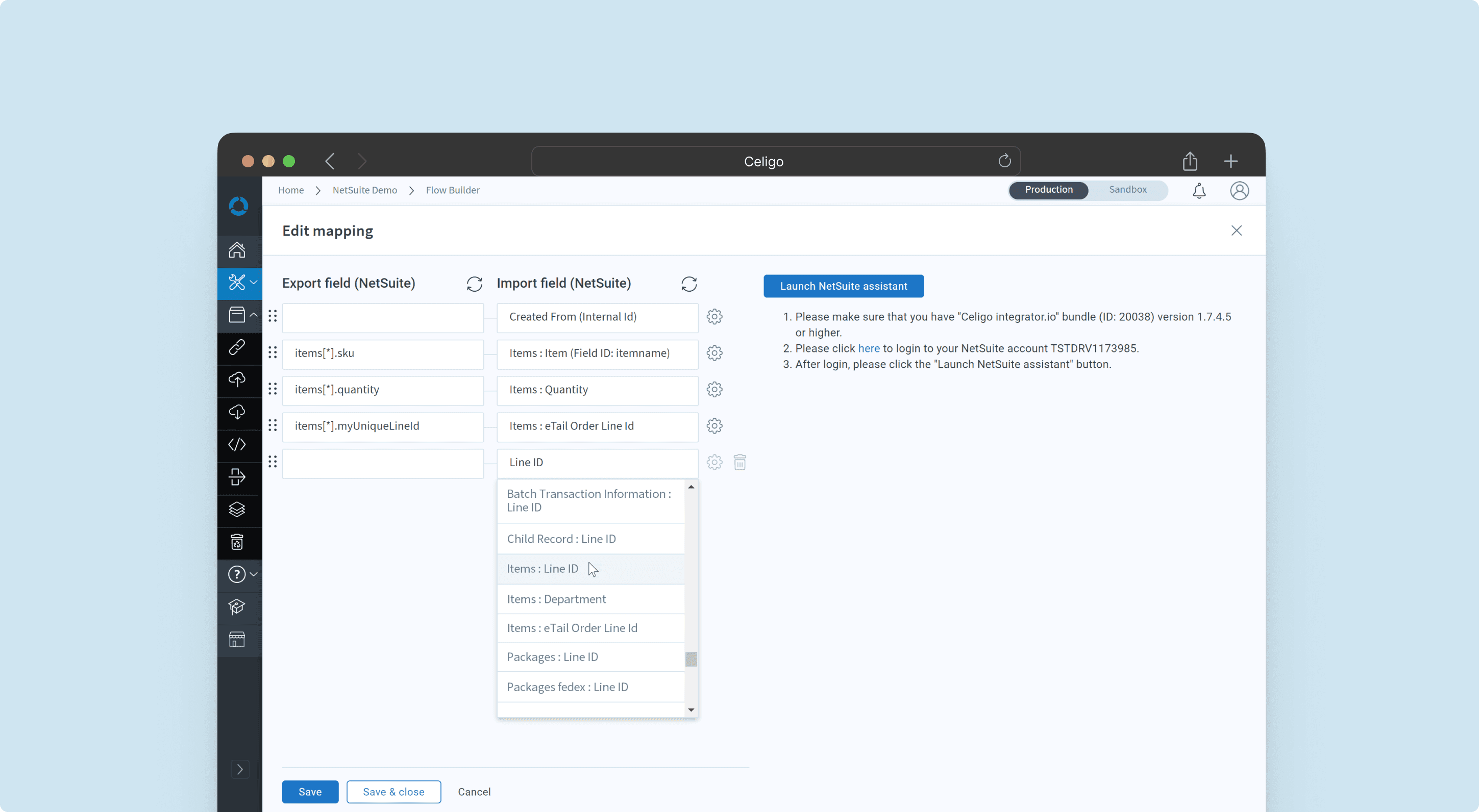Click the field dropdown scrollbar thumb
The height and width of the screenshot is (812, 1479).
(x=691, y=659)
